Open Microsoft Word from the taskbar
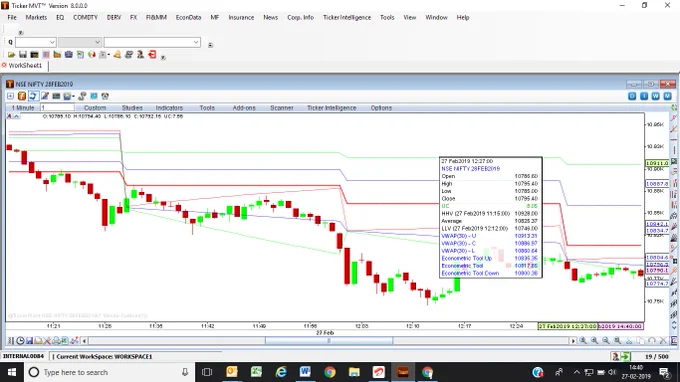Image resolution: width=680 pixels, height=382 pixels. point(305,372)
